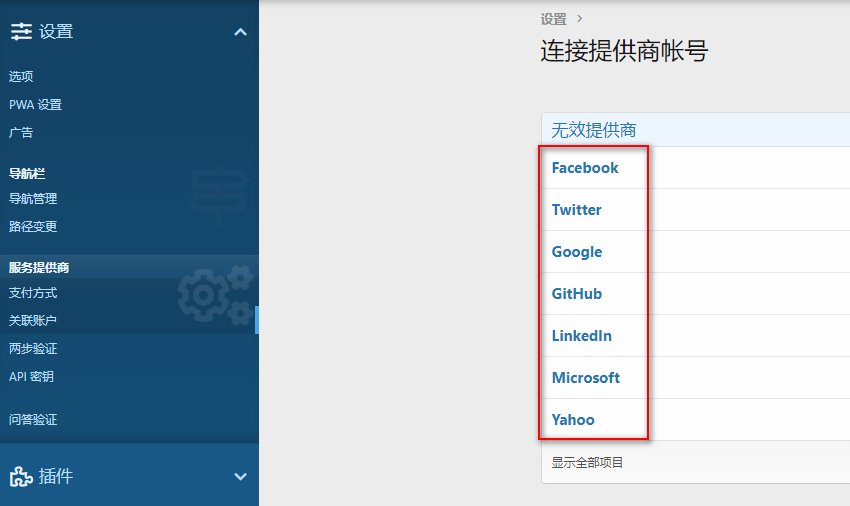Image resolution: width=850 pixels, height=506 pixels.
Task: Click the puzzle-piece 插件 icon
Action: point(21,476)
